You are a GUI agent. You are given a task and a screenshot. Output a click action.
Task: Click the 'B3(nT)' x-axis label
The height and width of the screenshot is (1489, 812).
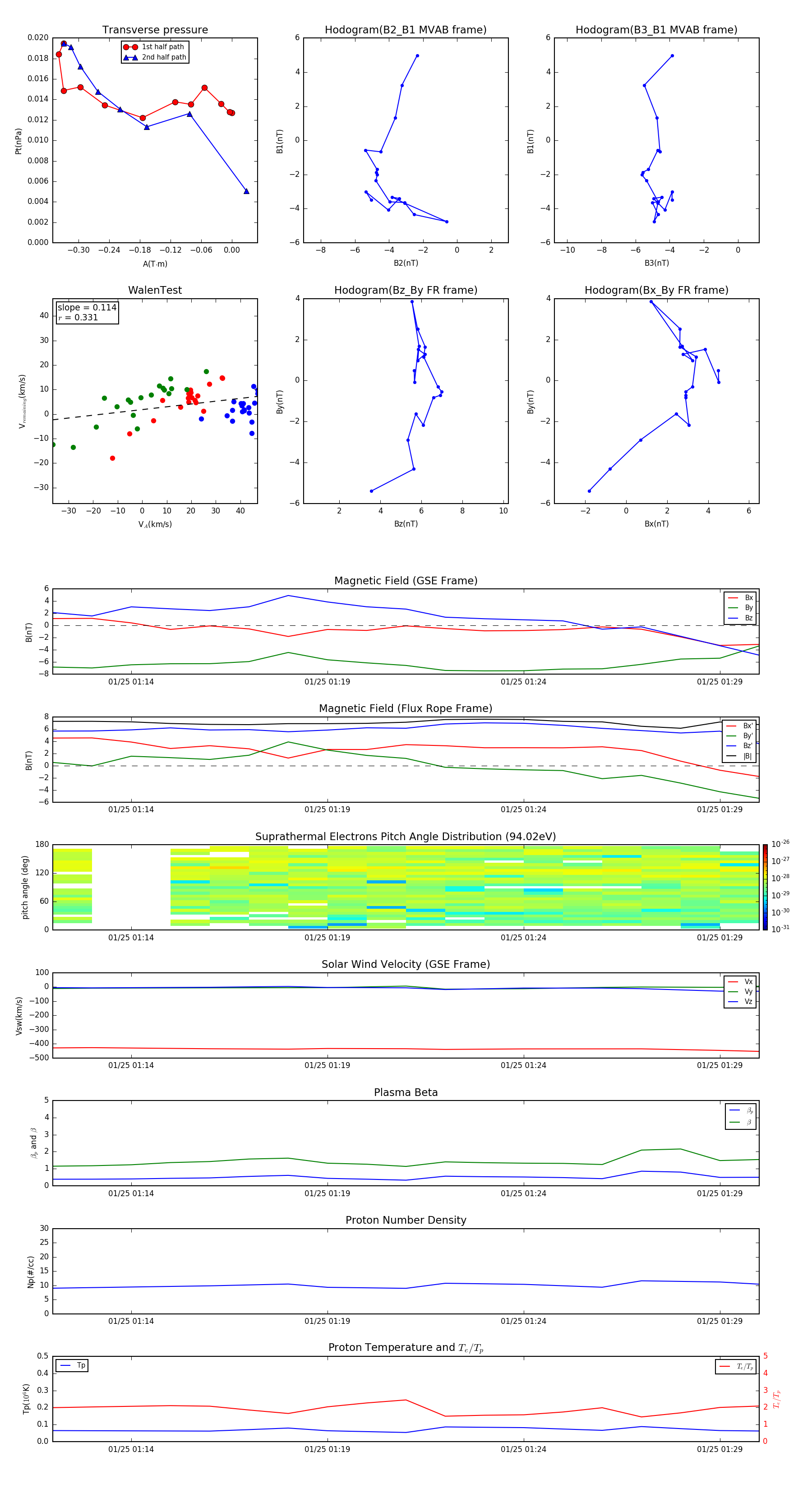pyautogui.click(x=656, y=264)
